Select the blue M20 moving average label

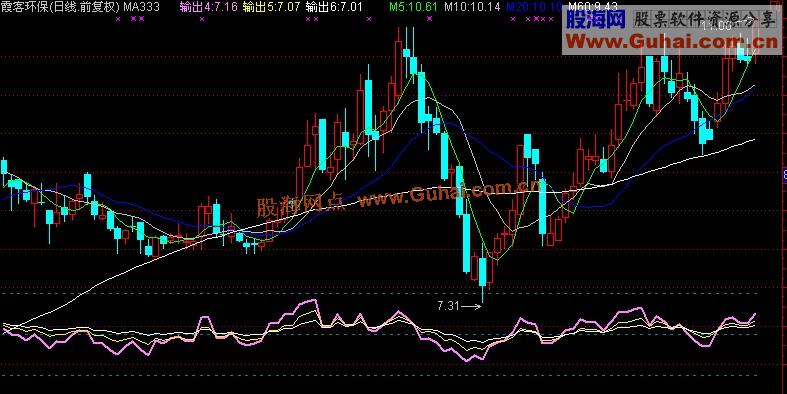[x=534, y=7]
